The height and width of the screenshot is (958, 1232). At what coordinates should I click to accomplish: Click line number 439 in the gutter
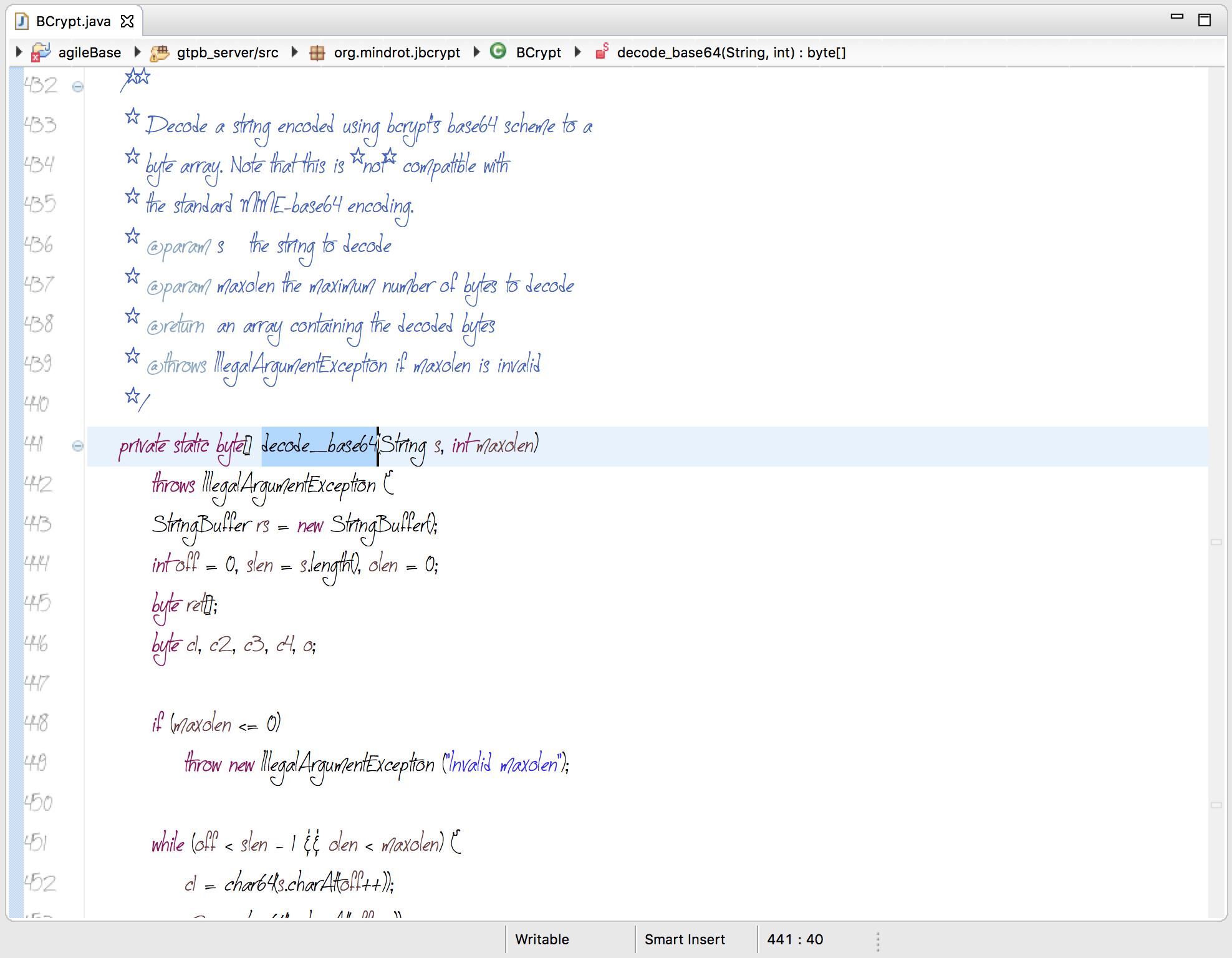click(x=38, y=364)
